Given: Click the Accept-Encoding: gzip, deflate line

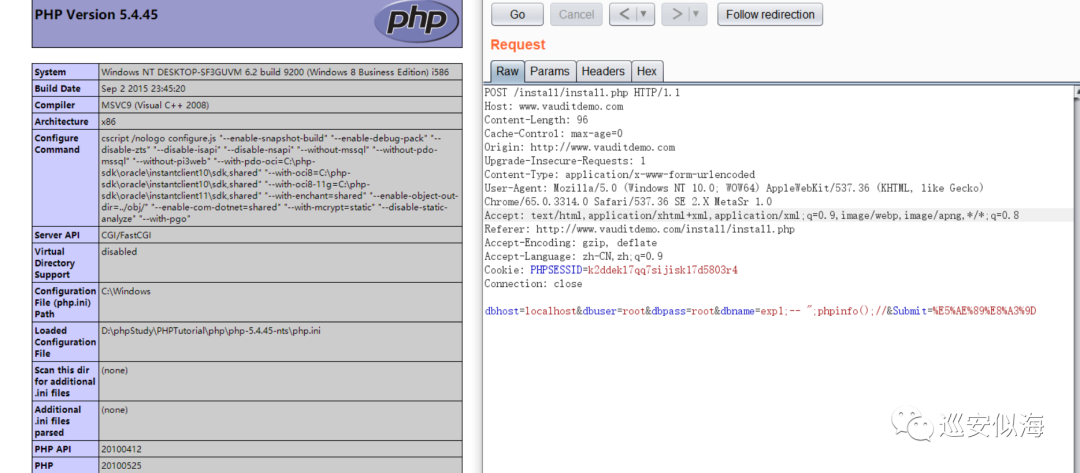Looking at the screenshot, I should (570, 243).
